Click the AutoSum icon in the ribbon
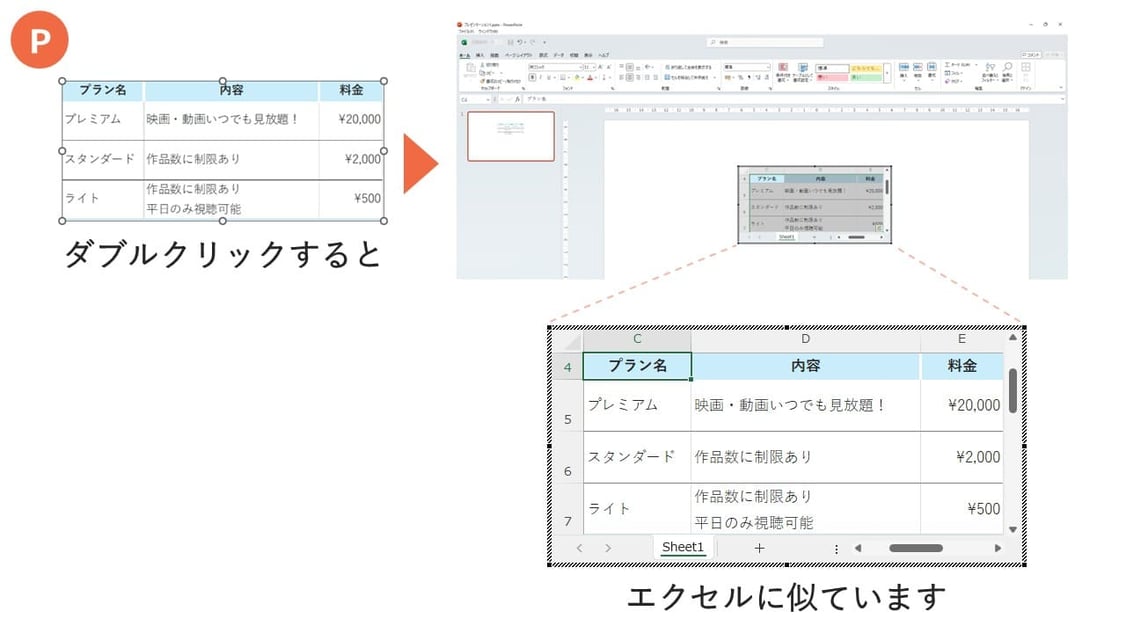Image resolution: width=1126 pixels, height=633 pixels. [948, 64]
